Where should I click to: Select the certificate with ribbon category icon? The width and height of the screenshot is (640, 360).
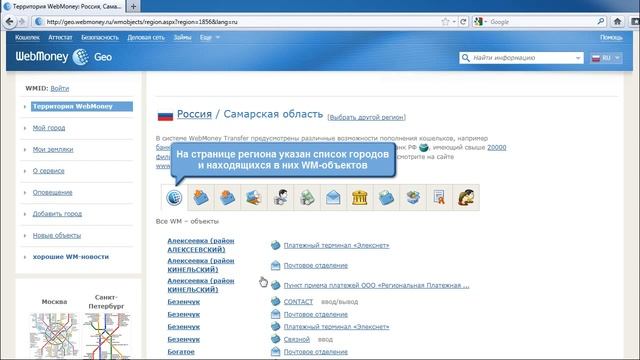click(x=439, y=198)
